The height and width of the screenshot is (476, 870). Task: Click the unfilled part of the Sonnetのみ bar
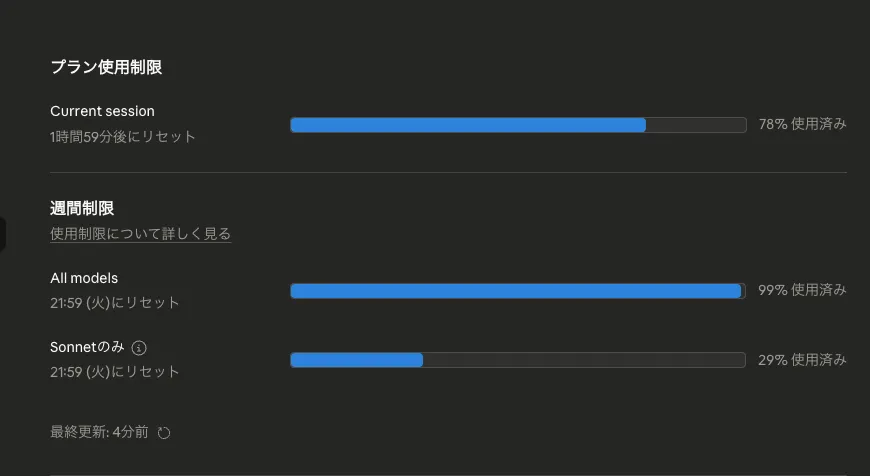point(584,360)
